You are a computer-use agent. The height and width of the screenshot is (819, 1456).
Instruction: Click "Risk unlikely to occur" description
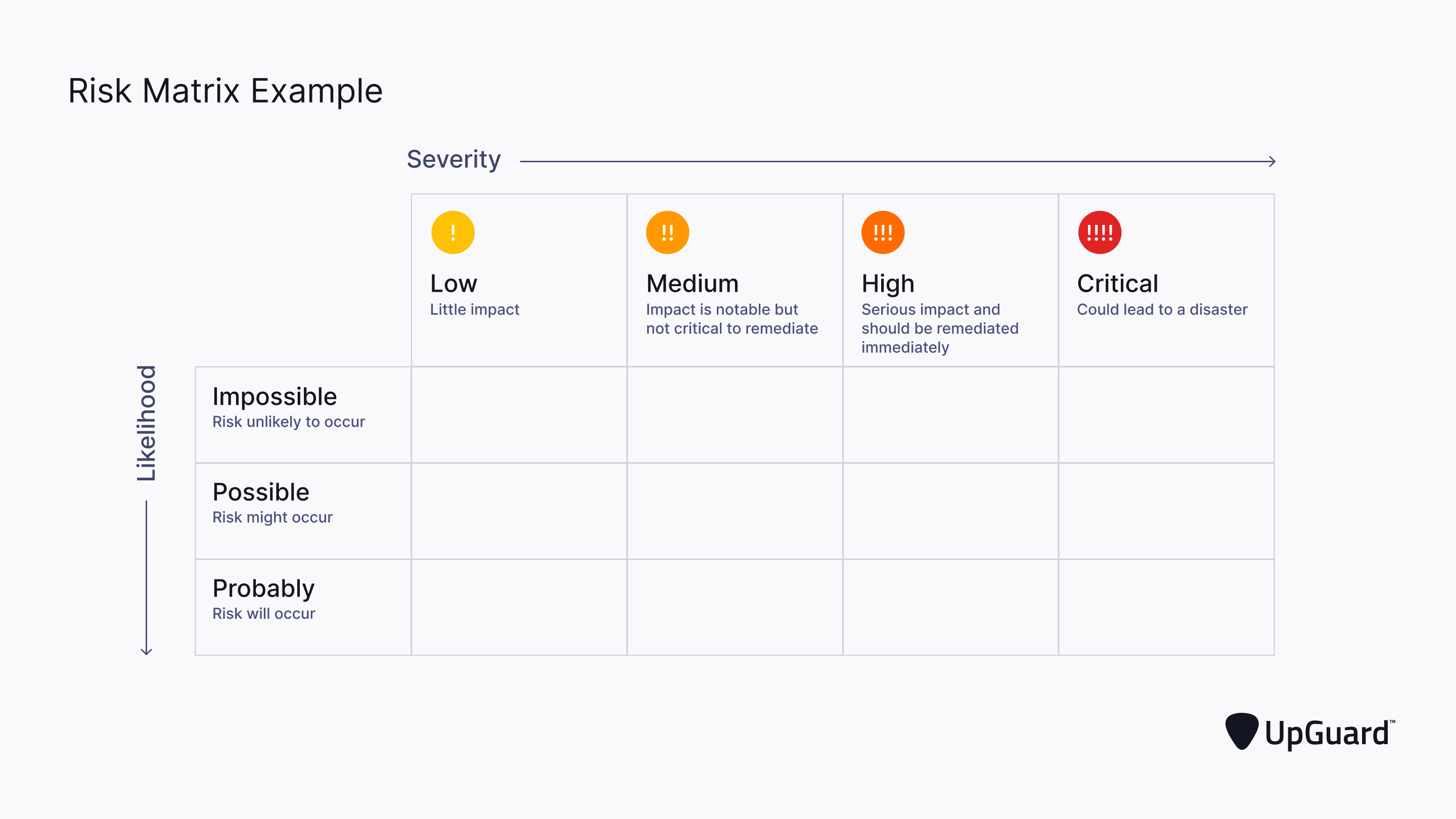coord(289,422)
